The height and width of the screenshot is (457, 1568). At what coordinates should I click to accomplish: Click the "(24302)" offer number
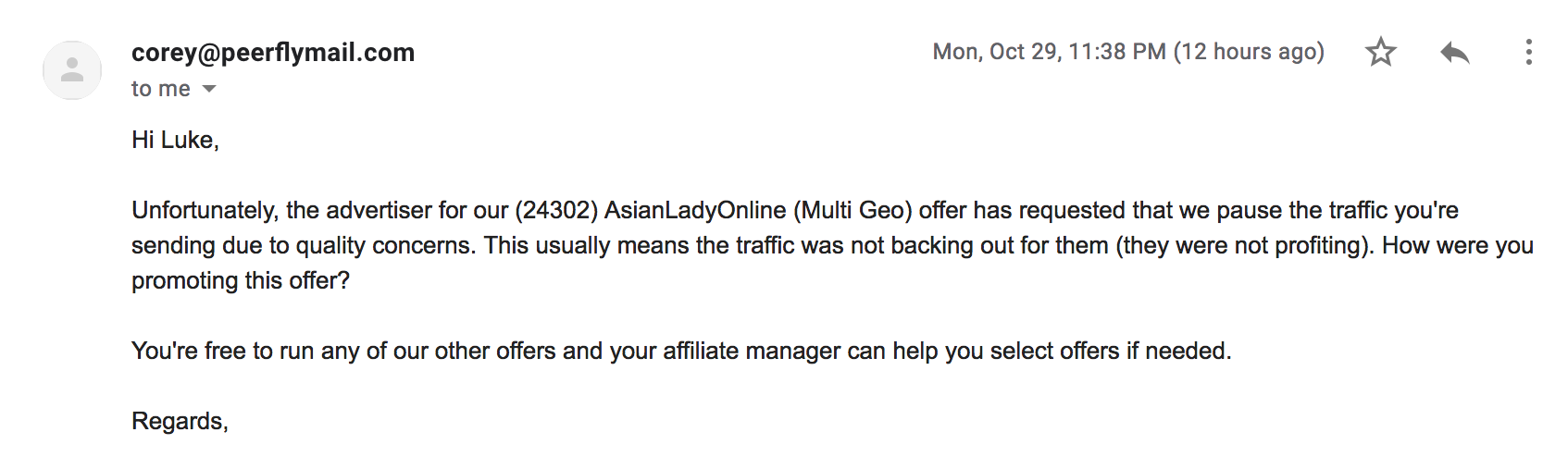pyautogui.click(x=556, y=210)
